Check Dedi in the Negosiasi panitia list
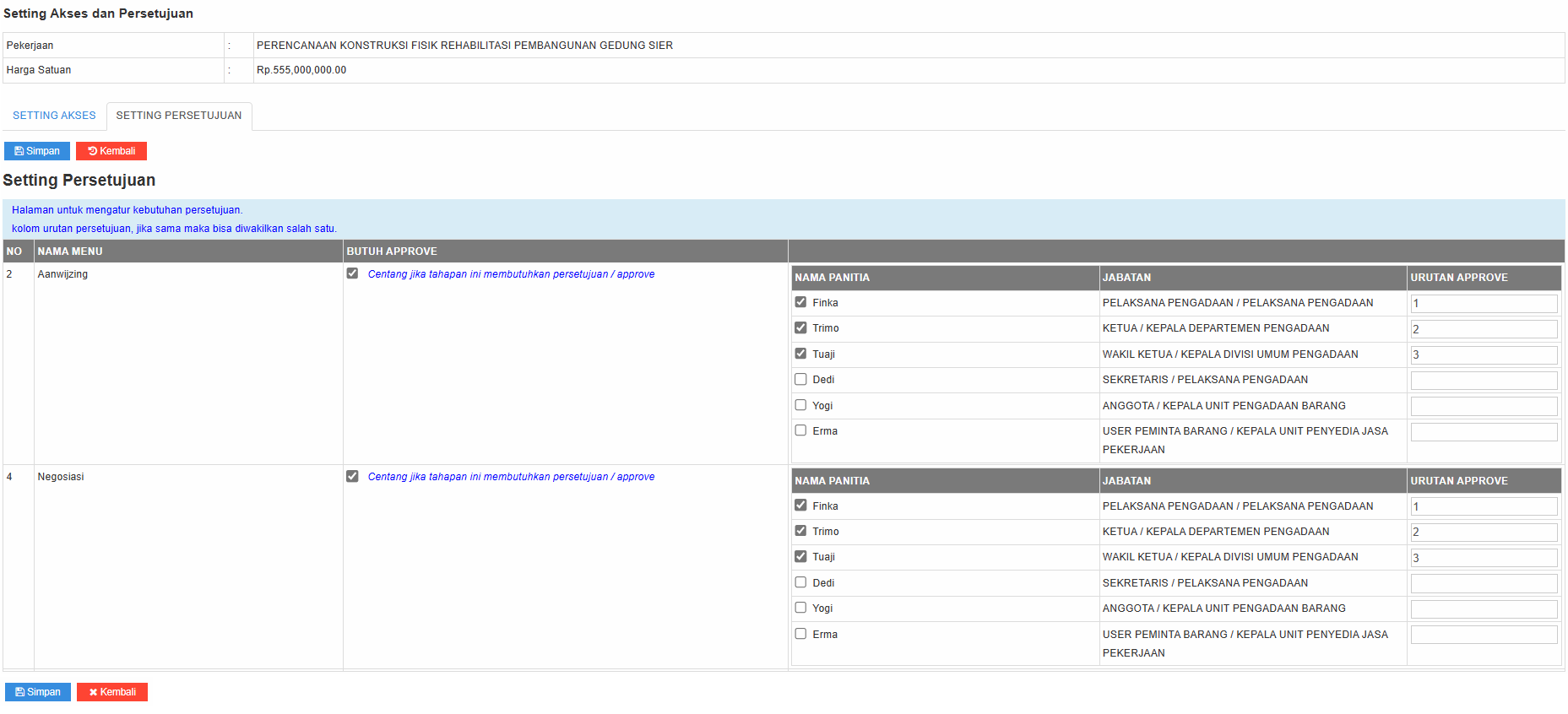The height and width of the screenshot is (714, 1568). (800, 582)
